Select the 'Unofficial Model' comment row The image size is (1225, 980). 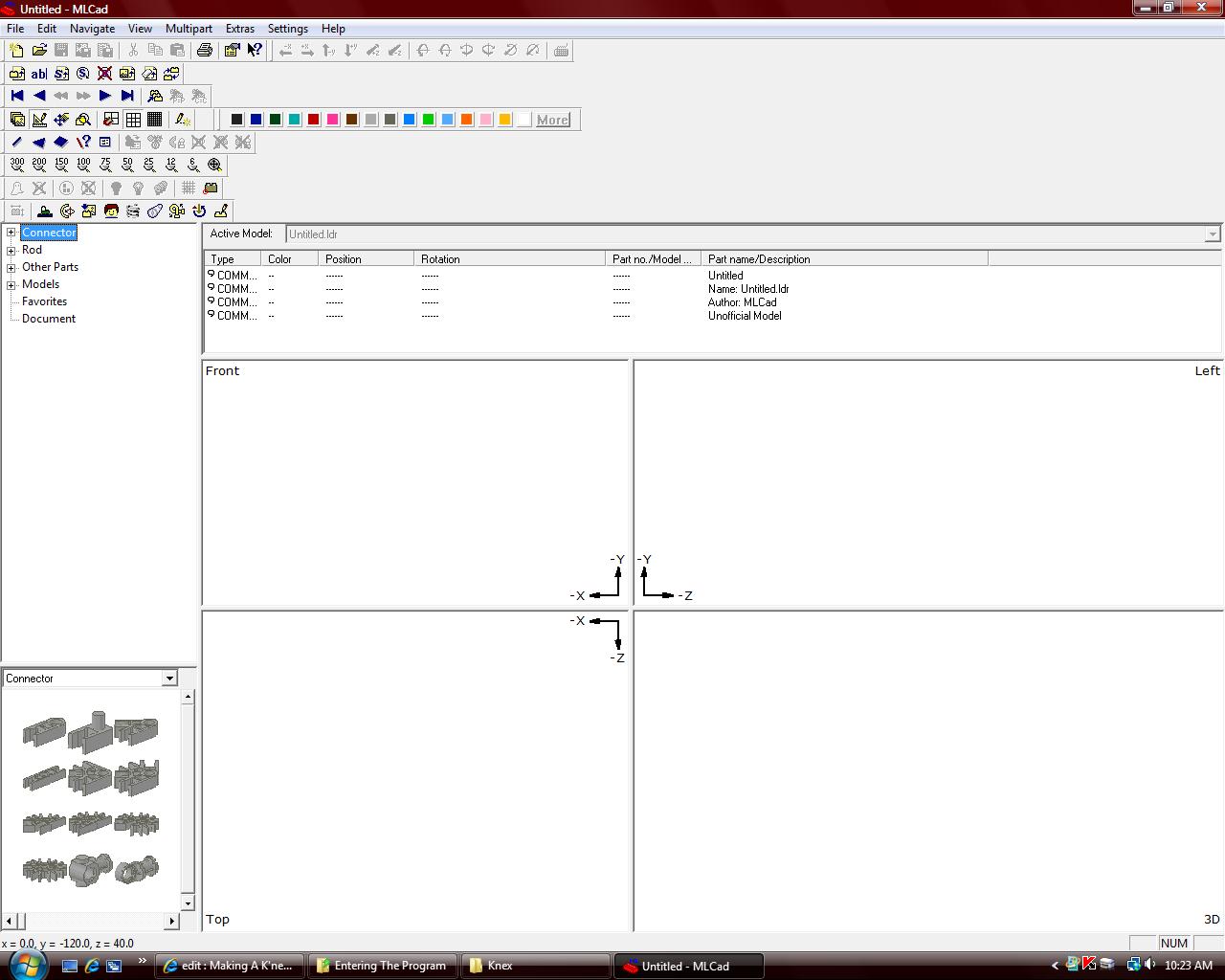(712, 316)
